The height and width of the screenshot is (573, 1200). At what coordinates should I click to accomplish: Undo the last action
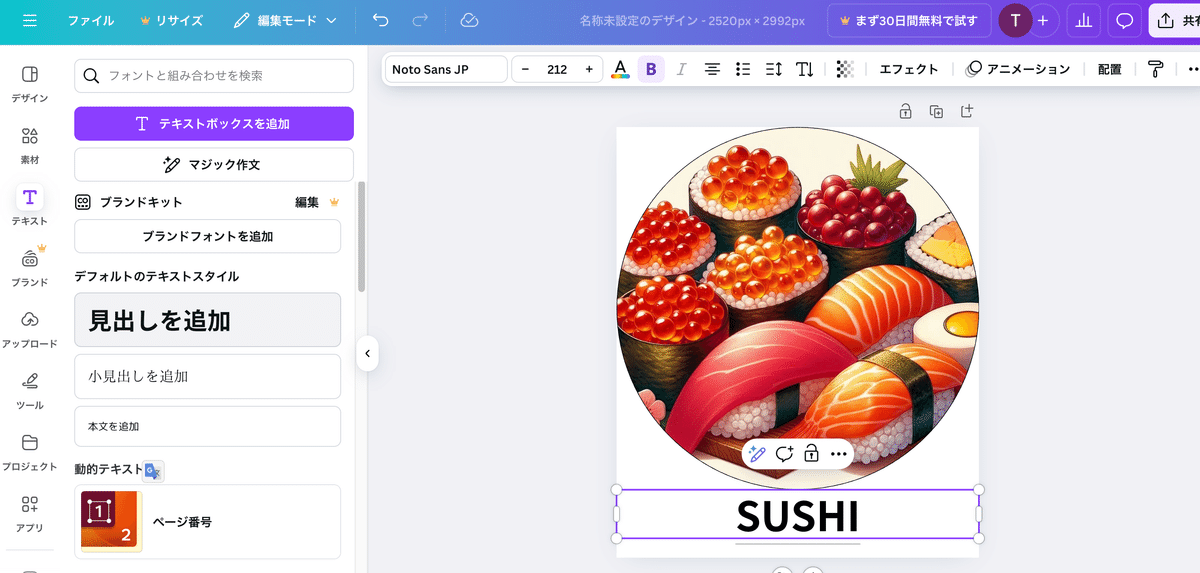(380, 20)
